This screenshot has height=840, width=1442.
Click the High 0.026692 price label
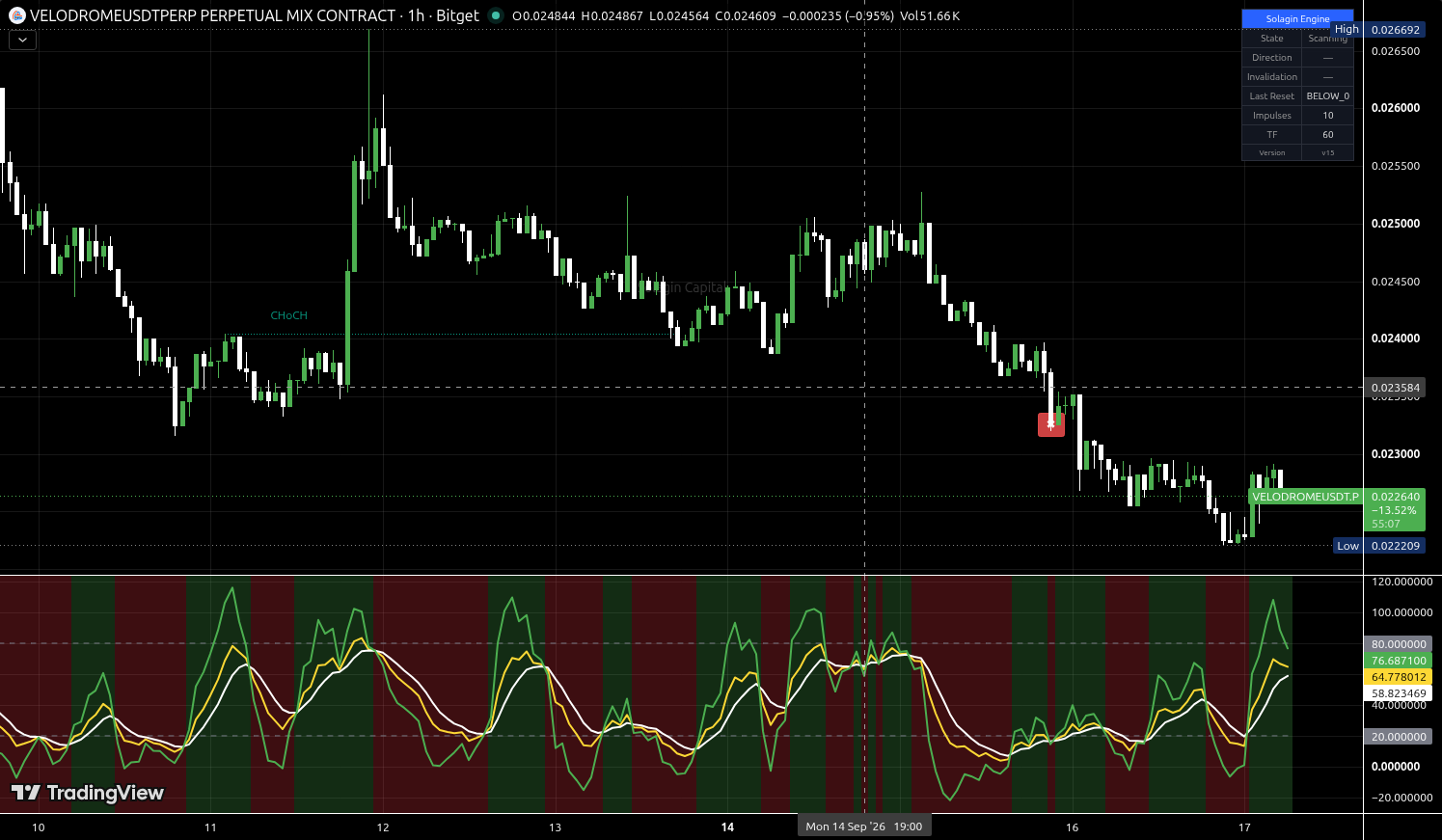pyautogui.click(x=1378, y=30)
